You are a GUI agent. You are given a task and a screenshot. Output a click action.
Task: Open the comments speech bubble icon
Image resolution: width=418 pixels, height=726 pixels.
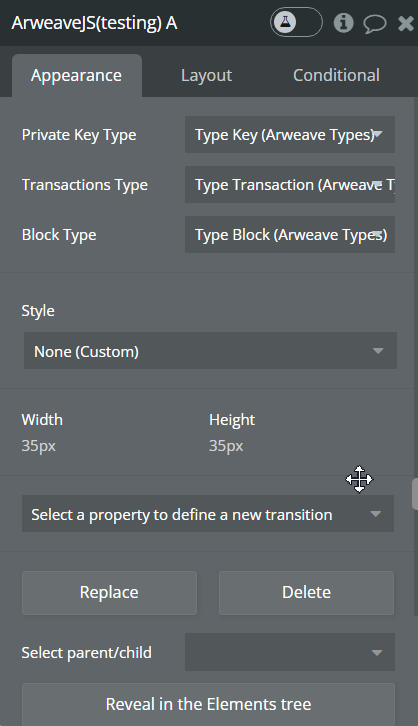coord(374,23)
